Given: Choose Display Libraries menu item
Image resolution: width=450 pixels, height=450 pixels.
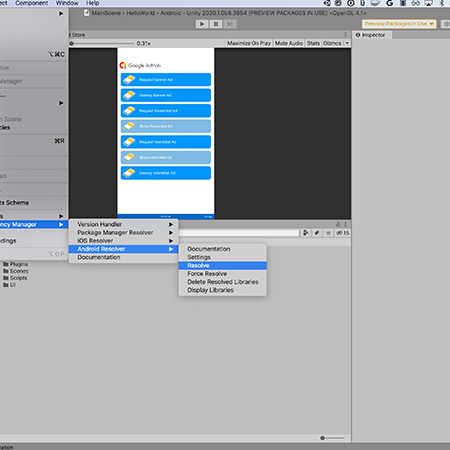Looking at the screenshot, I should tap(222, 290).
